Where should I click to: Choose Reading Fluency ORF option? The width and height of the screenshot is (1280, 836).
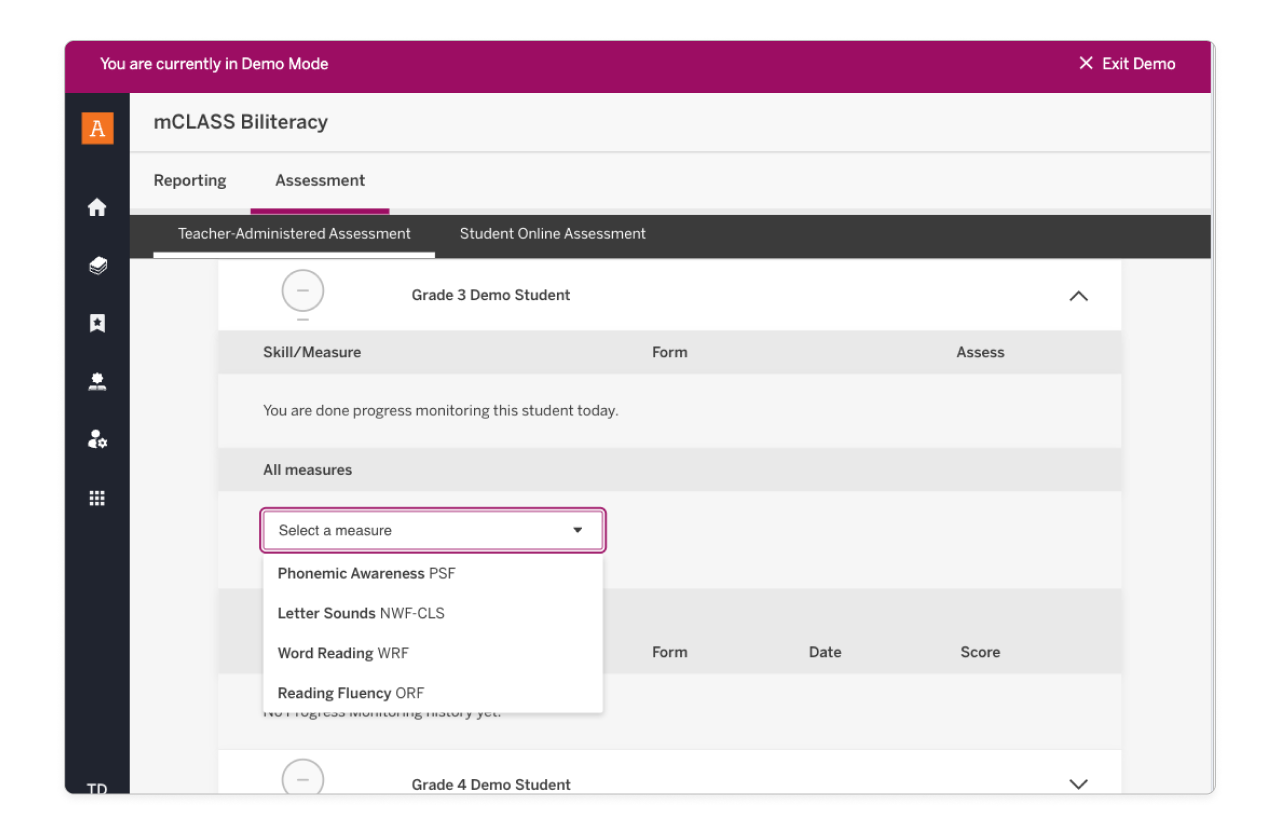click(x=351, y=693)
